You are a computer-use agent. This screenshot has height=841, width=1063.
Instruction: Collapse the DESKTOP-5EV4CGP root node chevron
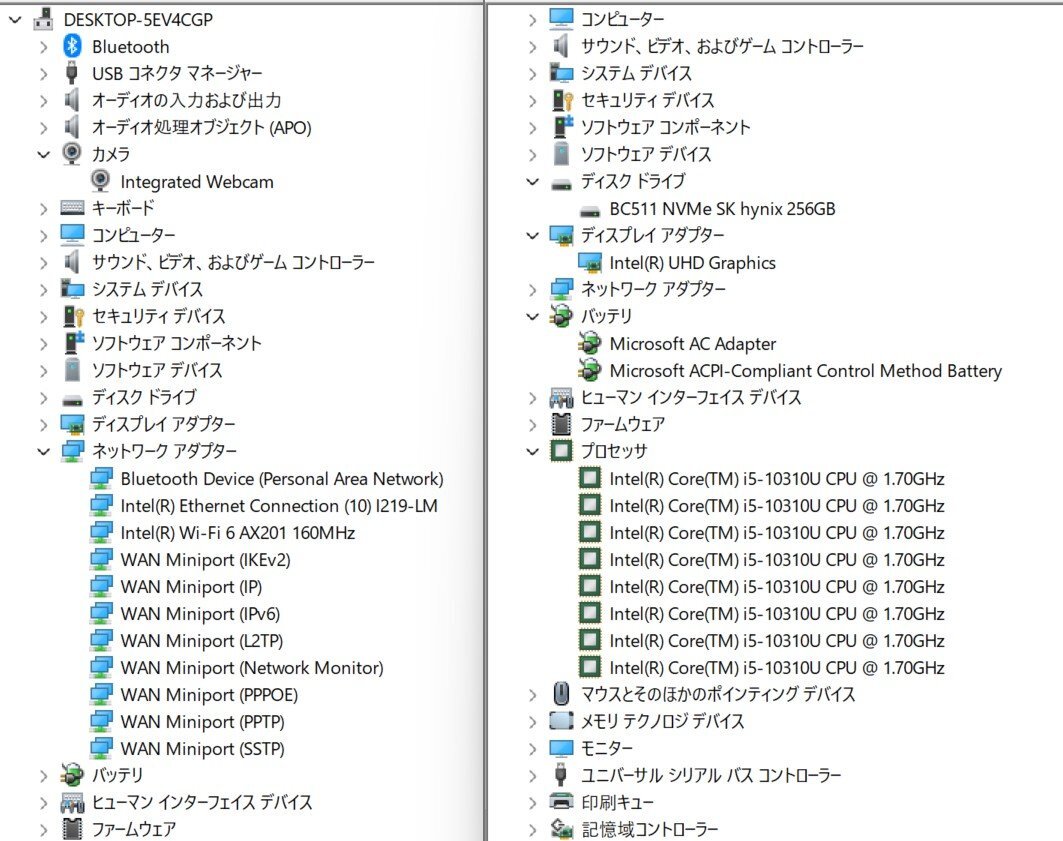(x=15, y=20)
